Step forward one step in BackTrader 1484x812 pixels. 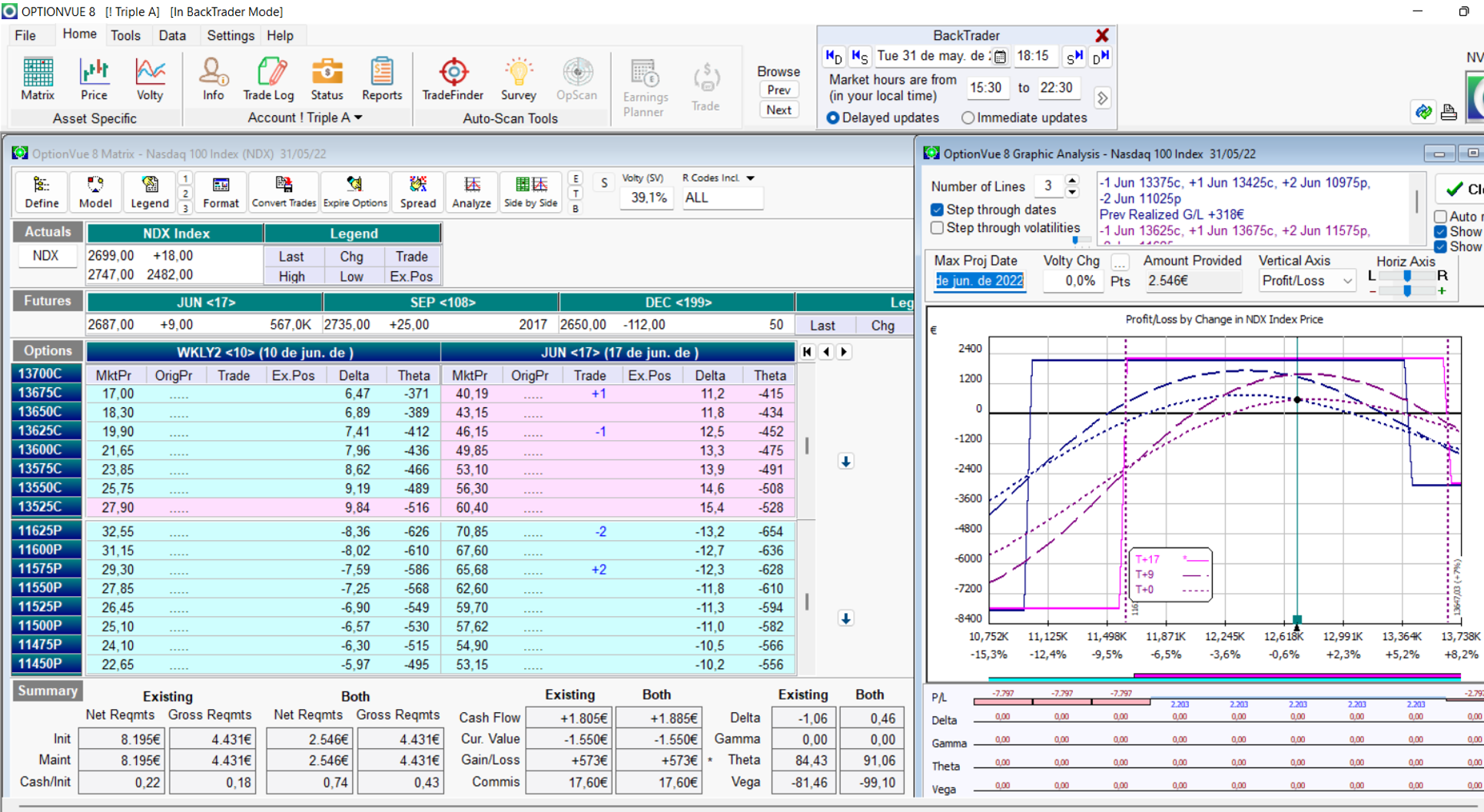point(1074,56)
